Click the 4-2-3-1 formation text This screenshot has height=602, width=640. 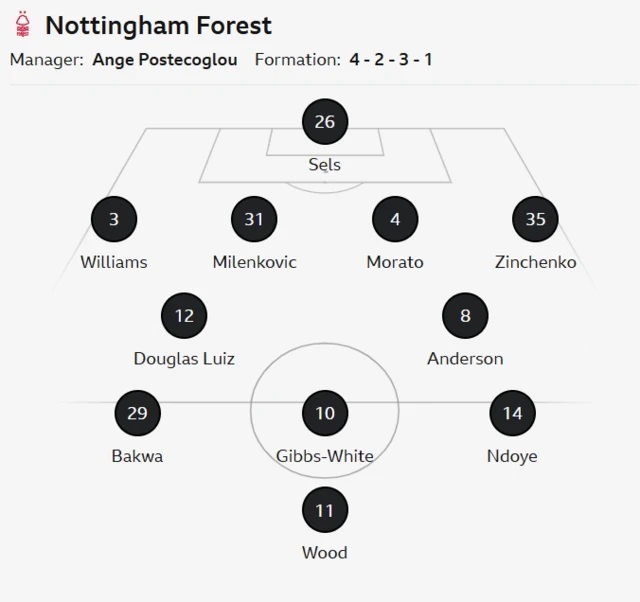(x=391, y=60)
